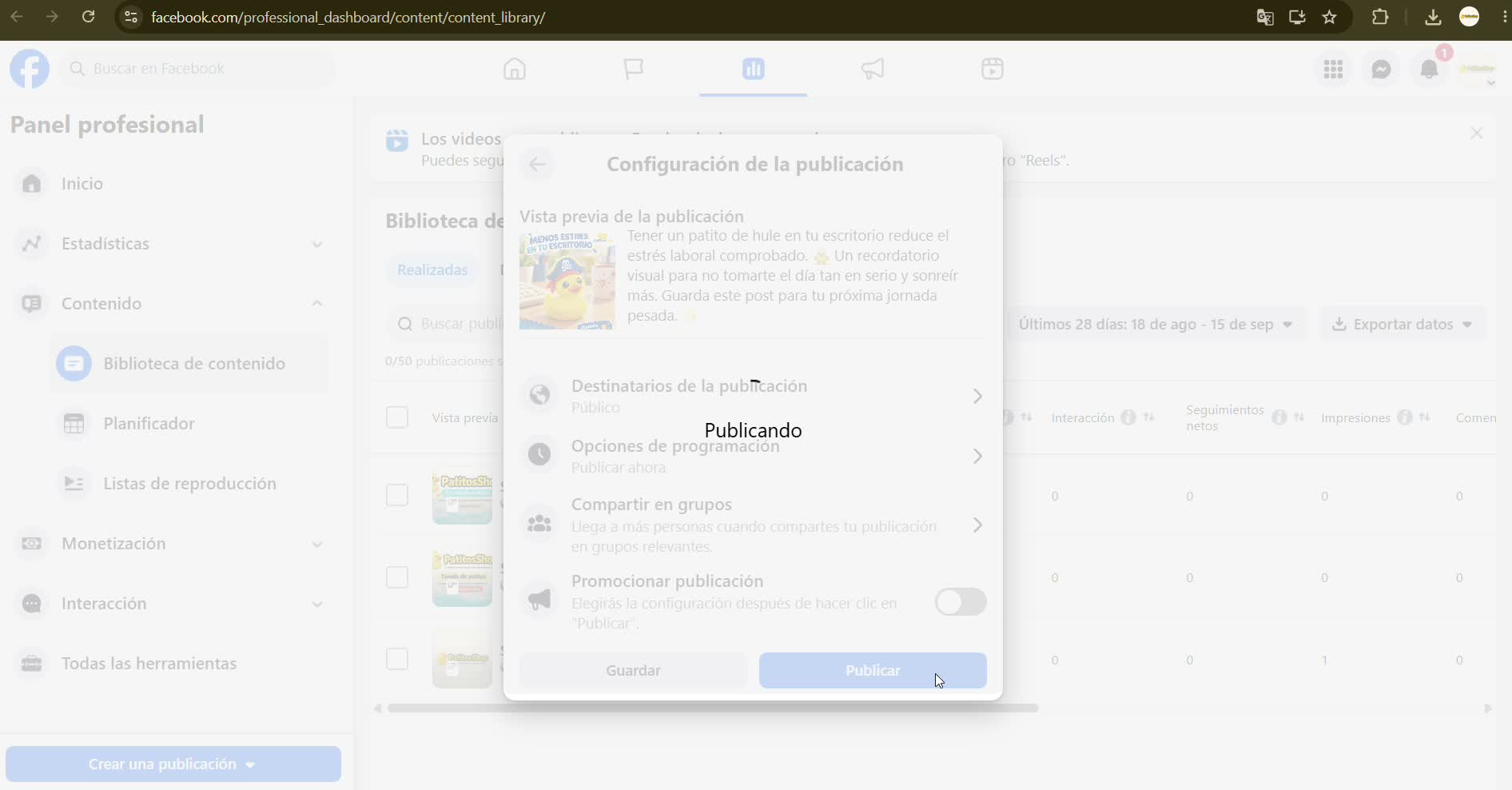Expand Monetización section in sidebar
1512x790 pixels.
(317, 544)
